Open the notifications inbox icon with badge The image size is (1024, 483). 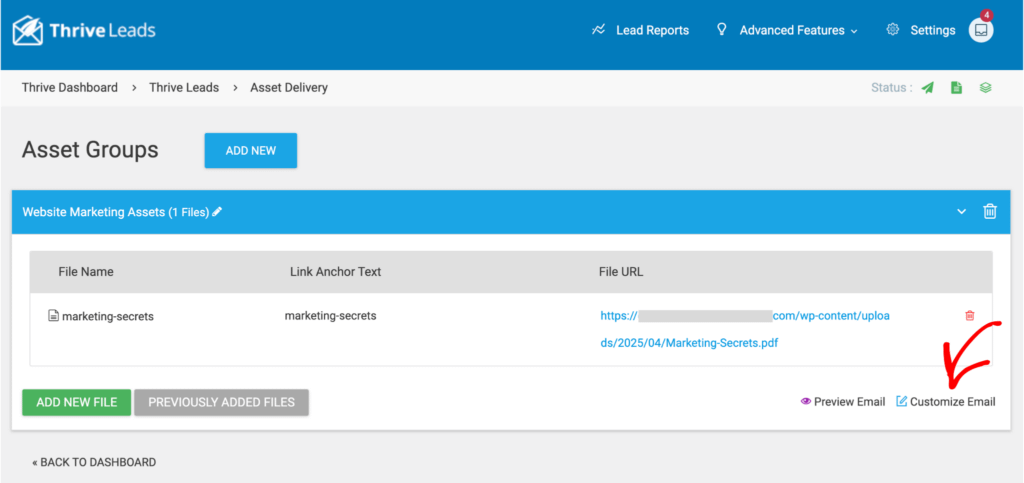coord(981,30)
